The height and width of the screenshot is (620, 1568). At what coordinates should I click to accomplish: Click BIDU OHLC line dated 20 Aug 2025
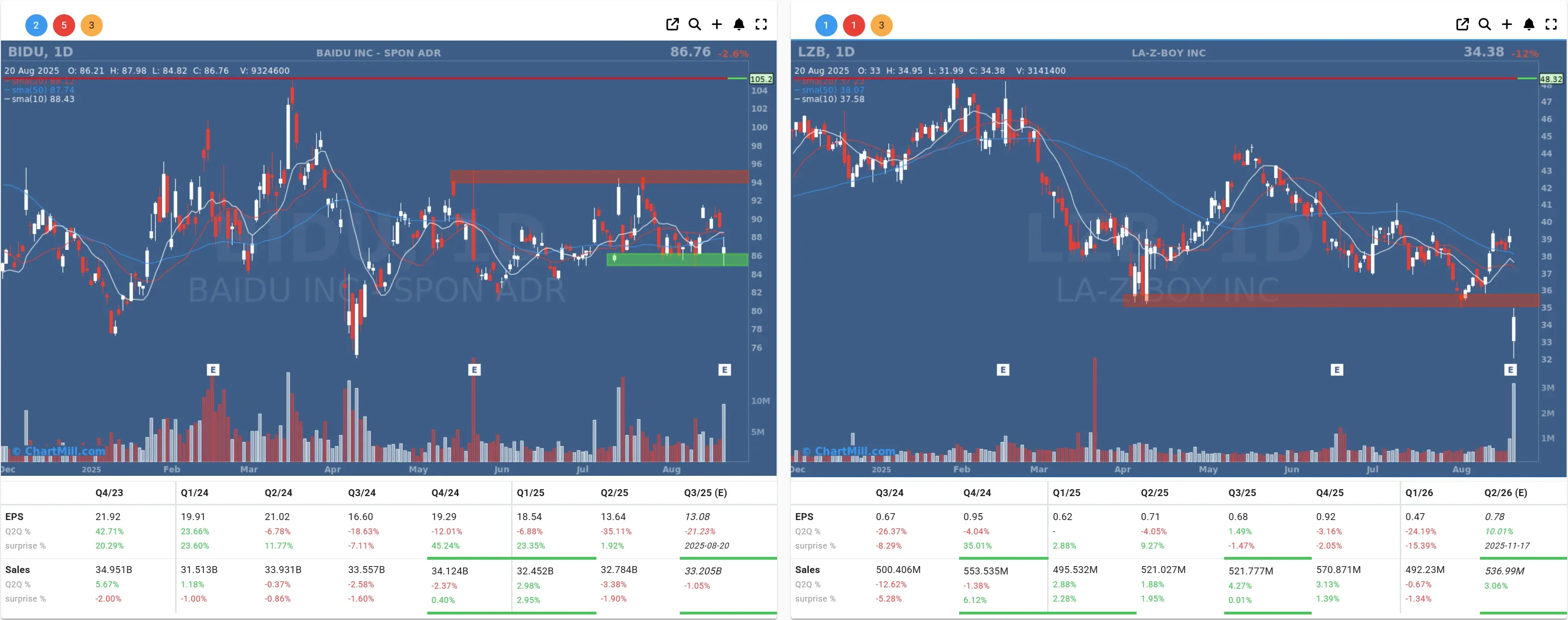click(147, 70)
